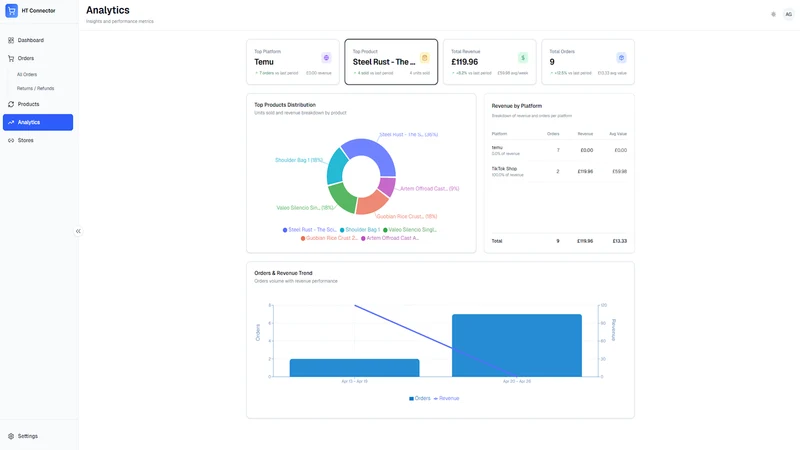Screen dimensions: 800x450
Task: Click the Top Platform globe icon
Action: (327, 58)
